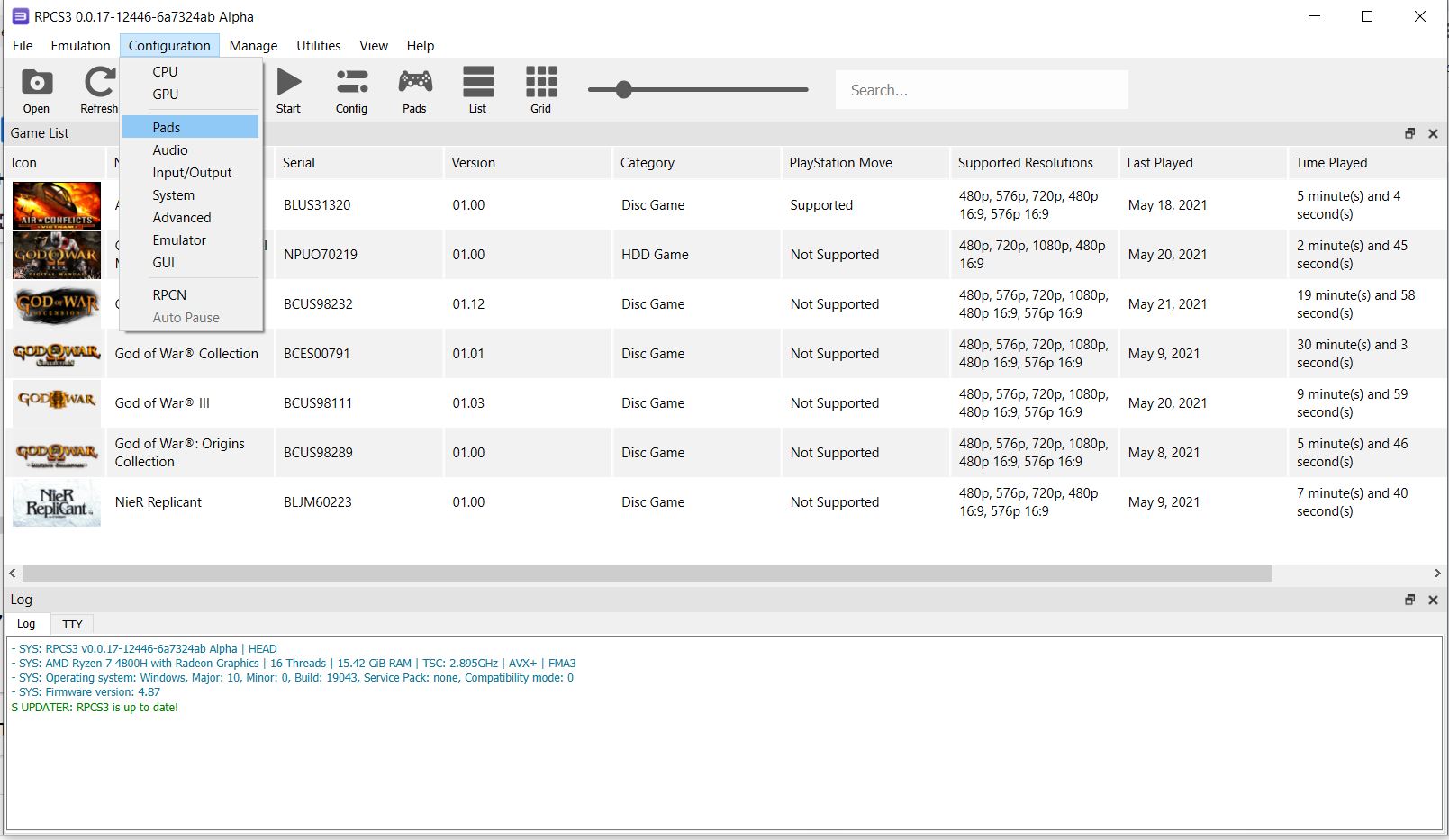Switch to the TTY log tab
Viewport: 1449px width, 840px height.
(x=72, y=624)
